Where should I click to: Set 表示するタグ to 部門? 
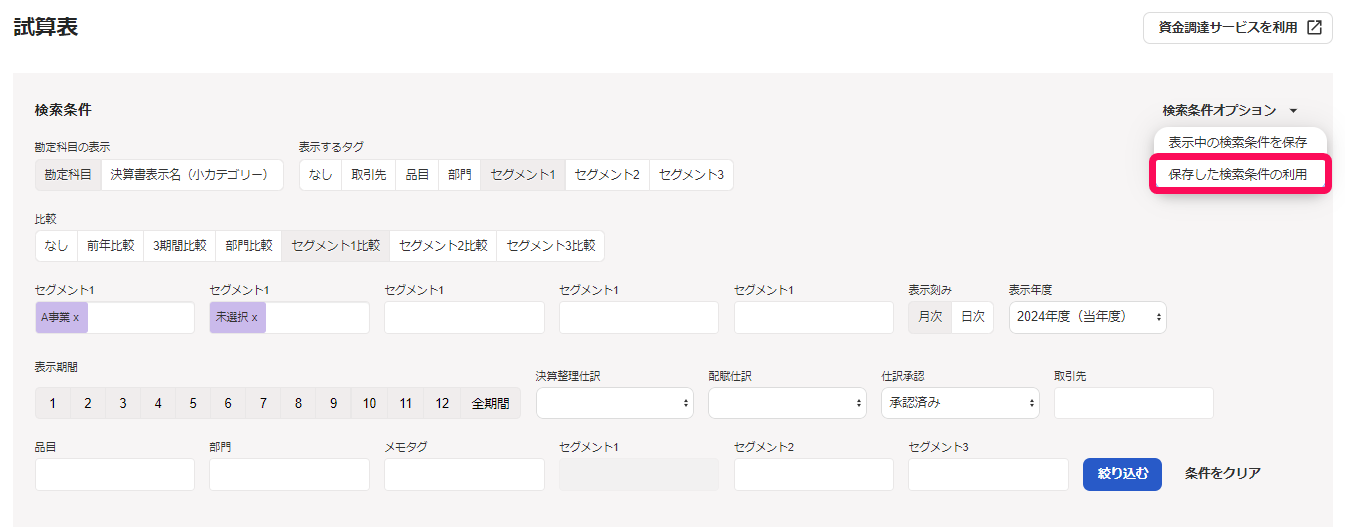point(459,175)
